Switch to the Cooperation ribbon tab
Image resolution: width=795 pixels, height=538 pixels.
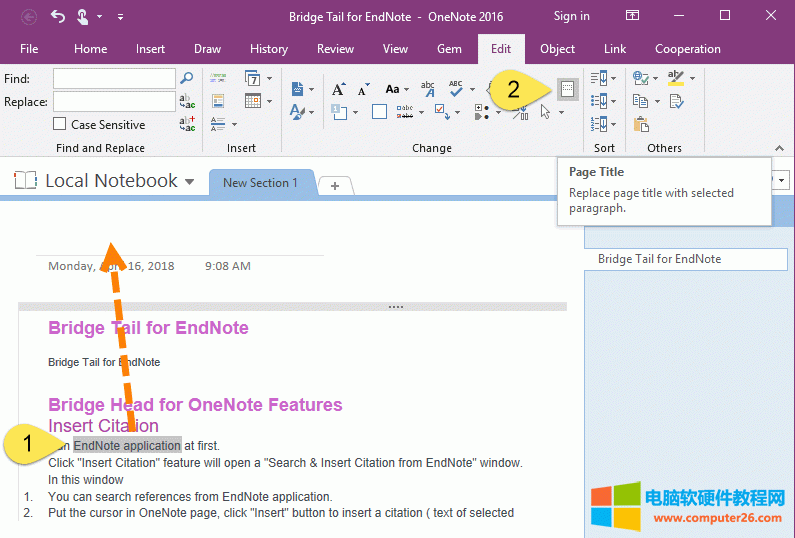point(687,49)
